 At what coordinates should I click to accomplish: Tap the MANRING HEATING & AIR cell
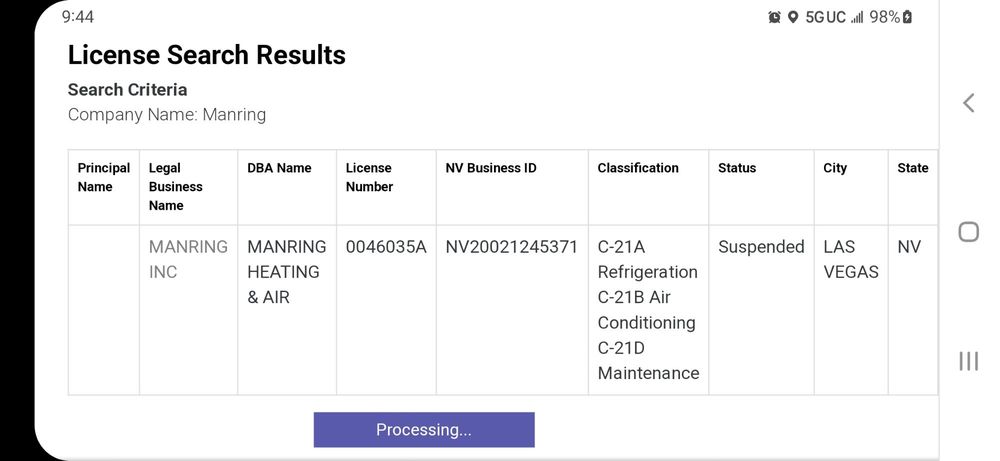[x=286, y=272]
